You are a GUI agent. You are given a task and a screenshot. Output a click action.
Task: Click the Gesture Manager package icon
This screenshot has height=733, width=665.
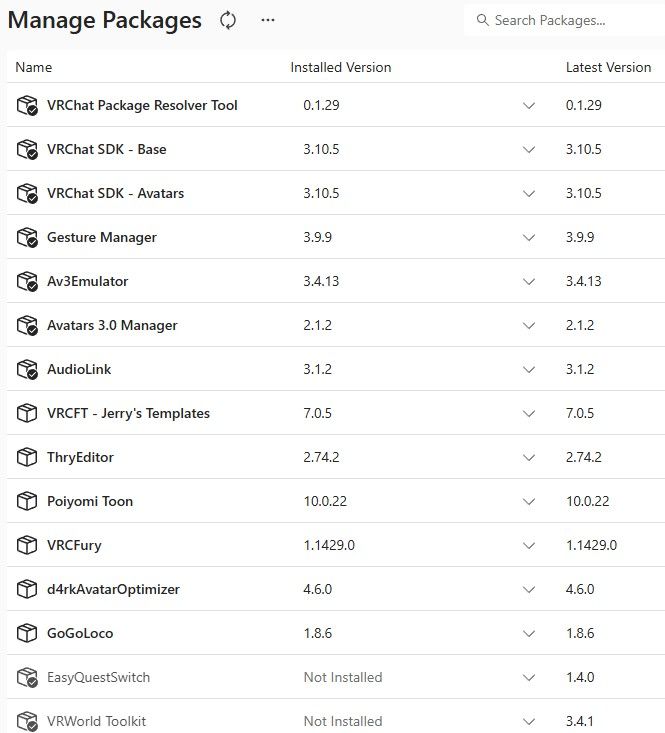coord(27,237)
